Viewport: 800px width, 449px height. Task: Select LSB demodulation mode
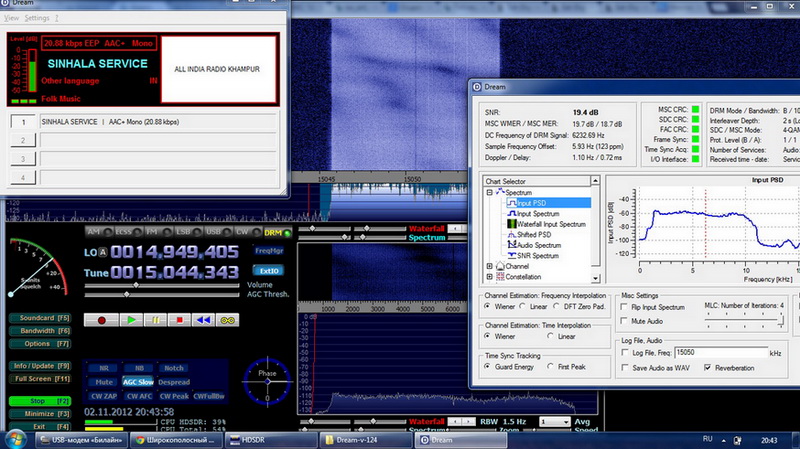coord(188,232)
